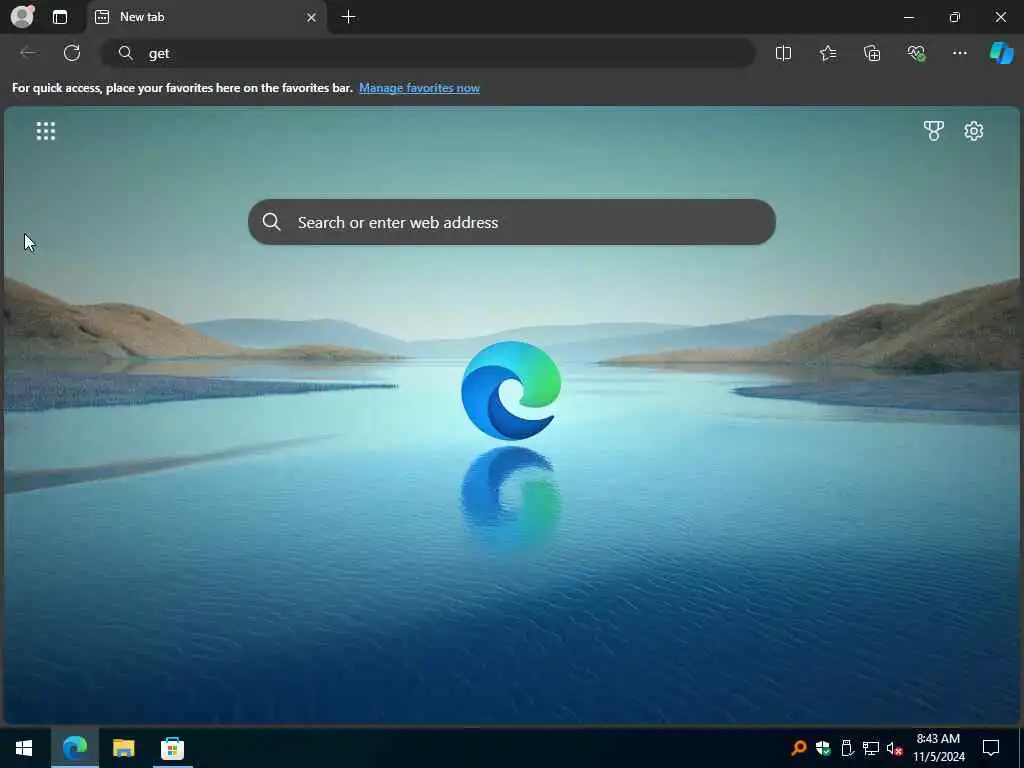This screenshot has width=1024, height=768.
Task: Click 'Search or enter web address' box
Action: tap(512, 222)
